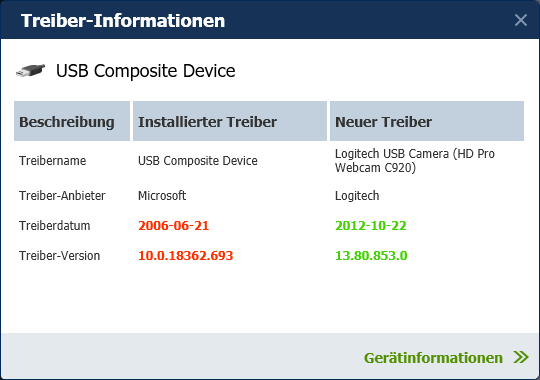Open the Gerätinformationen link

click(433, 358)
